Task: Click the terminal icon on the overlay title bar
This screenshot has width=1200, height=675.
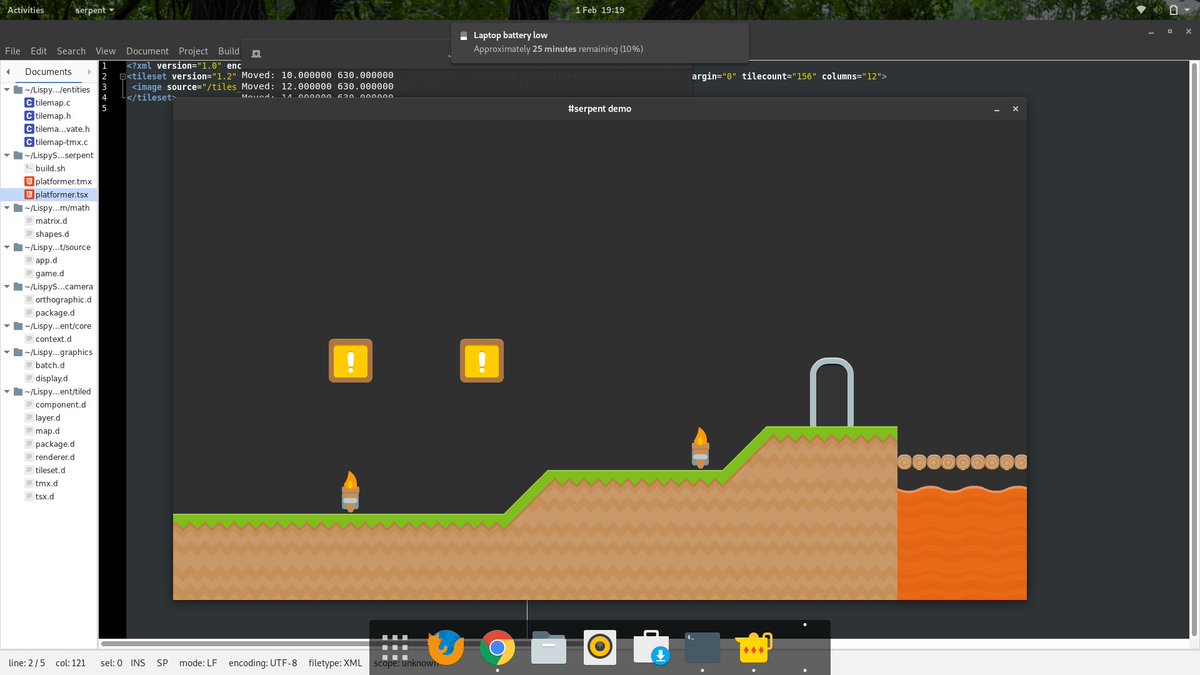Action: 256,53
